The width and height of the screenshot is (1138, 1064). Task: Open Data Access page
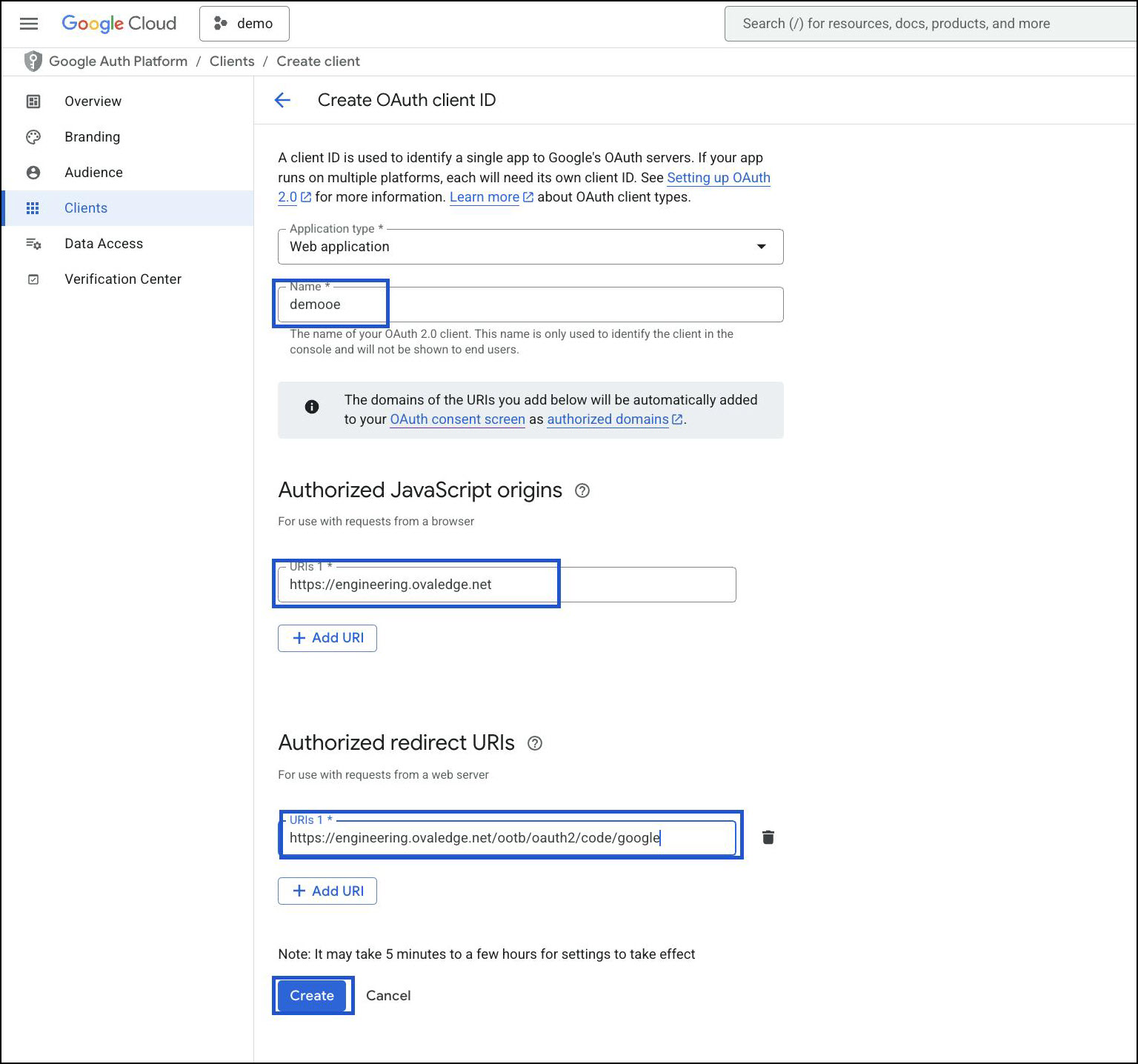pyautogui.click(x=104, y=244)
